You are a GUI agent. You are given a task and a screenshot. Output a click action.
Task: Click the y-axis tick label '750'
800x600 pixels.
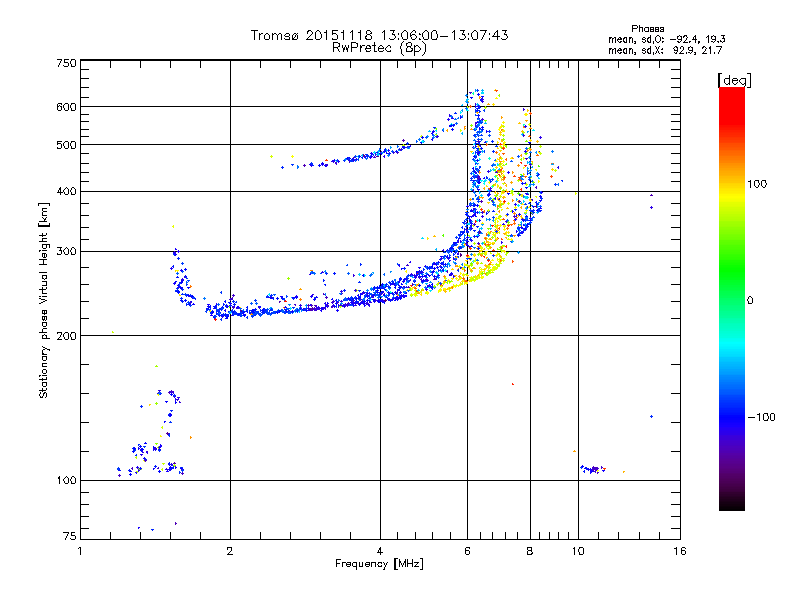pyautogui.click(x=67, y=63)
